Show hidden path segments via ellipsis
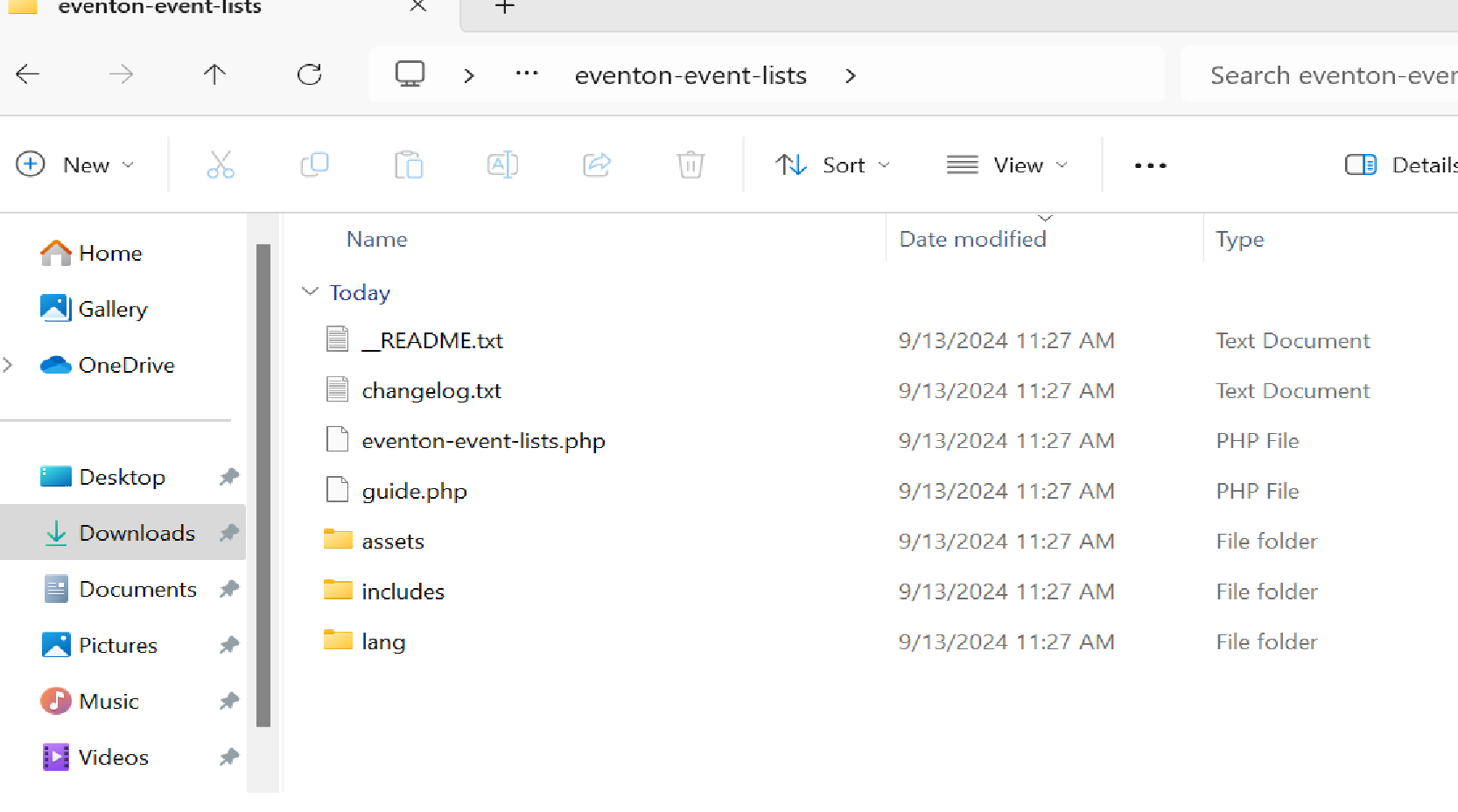This screenshot has height=812, width=1458. click(x=527, y=73)
